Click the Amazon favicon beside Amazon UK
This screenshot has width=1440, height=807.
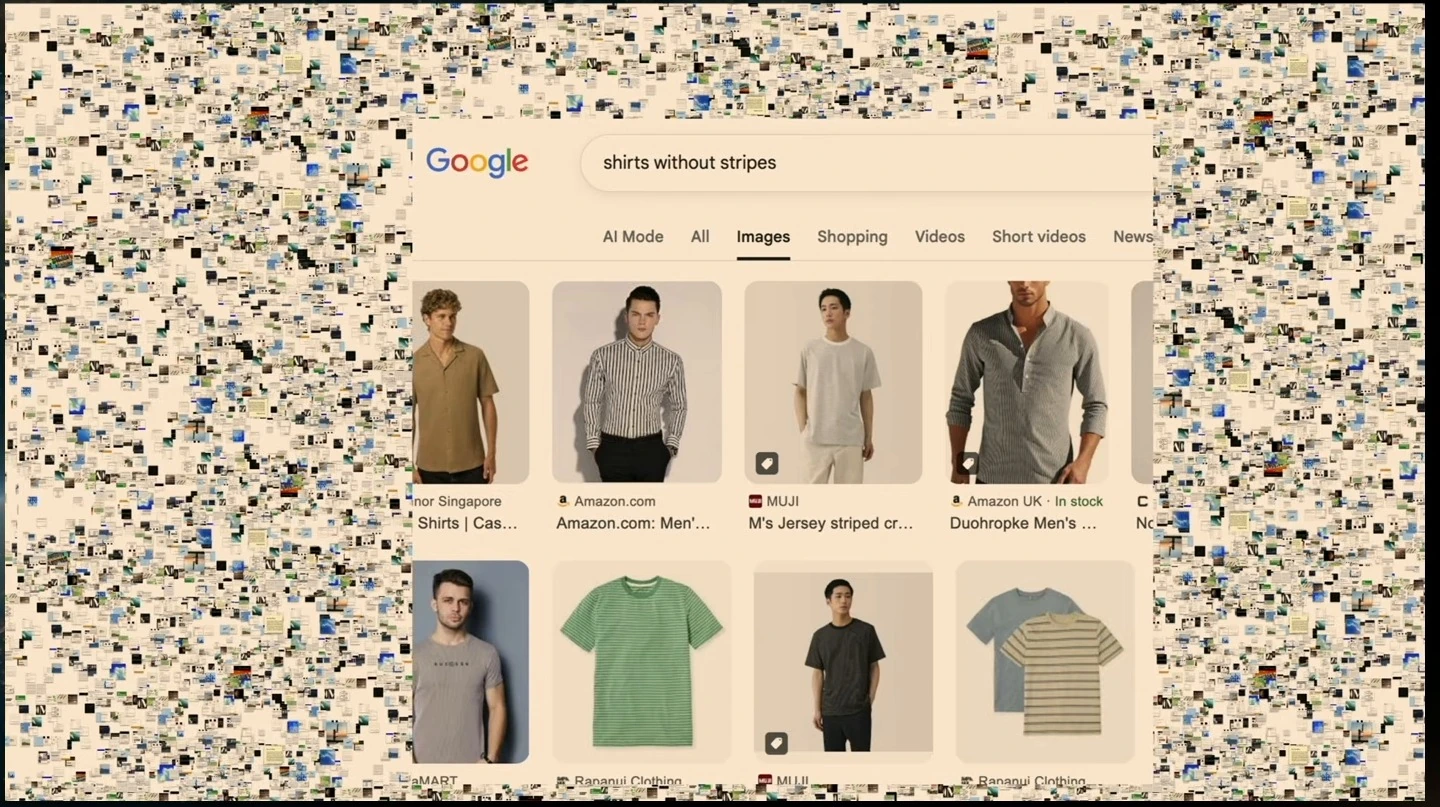[x=957, y=501]
